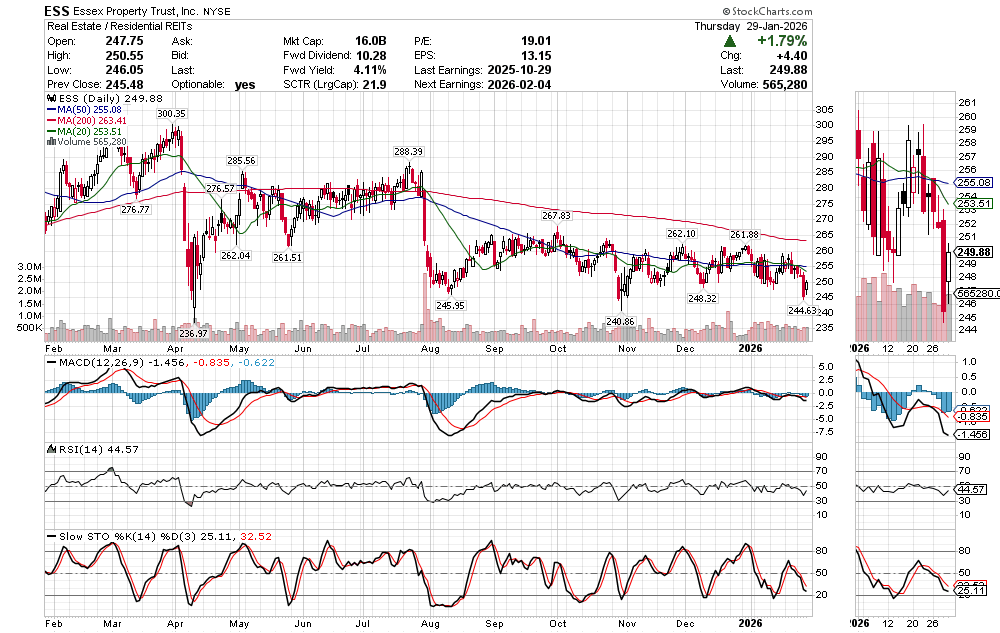Click the 300.35 peak price label

coord(171,115)
